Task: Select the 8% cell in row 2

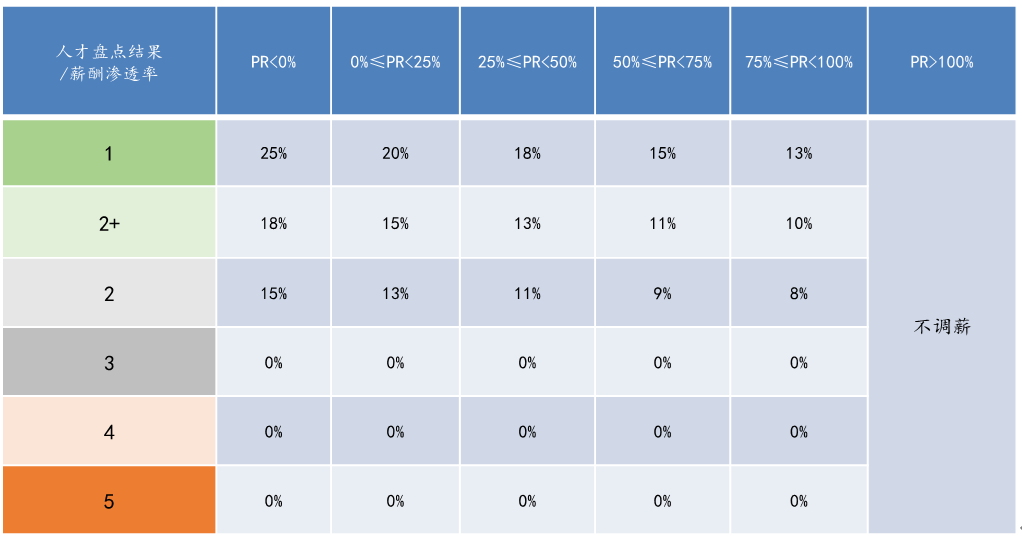Action: click(799, 293)
